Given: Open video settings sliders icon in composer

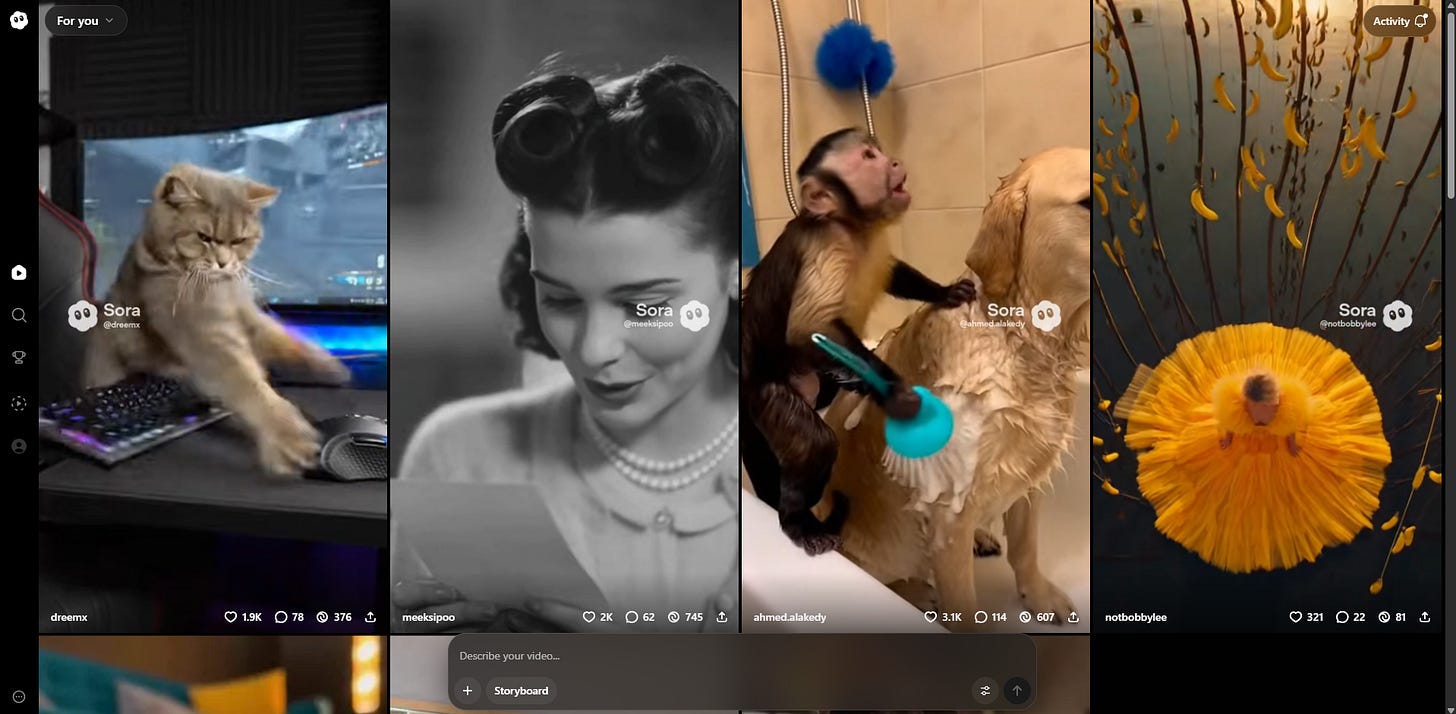Looking at the screenshot, I should (x=985, y=690).
